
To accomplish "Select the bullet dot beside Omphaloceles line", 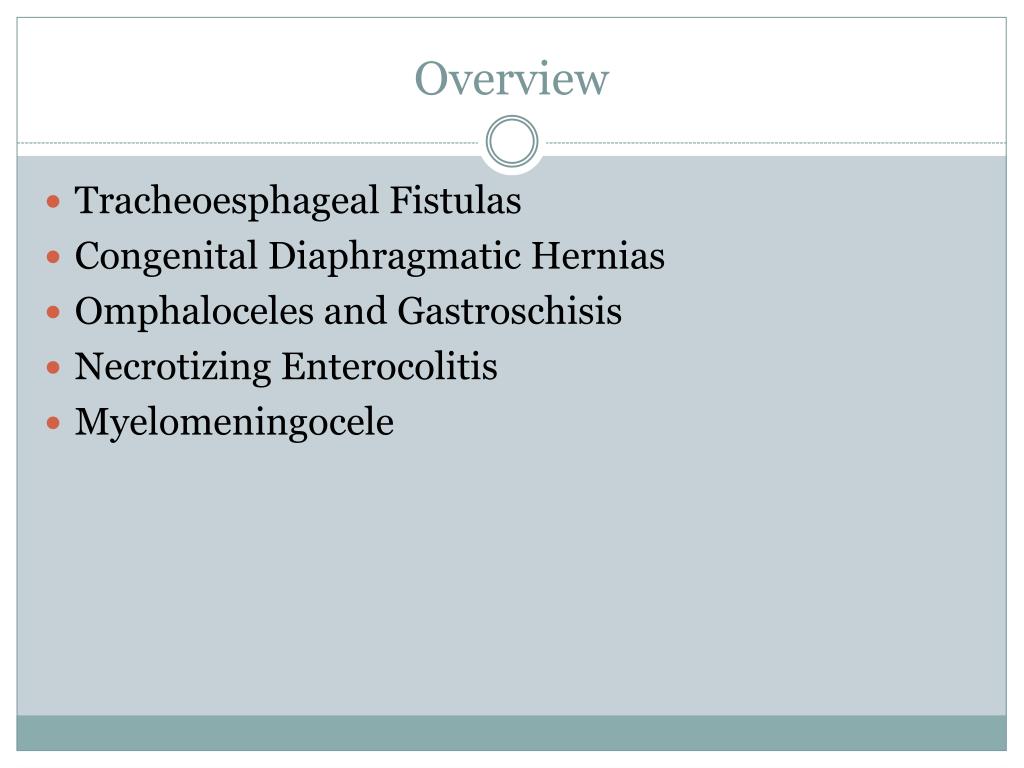I will [x=54, y=312].
